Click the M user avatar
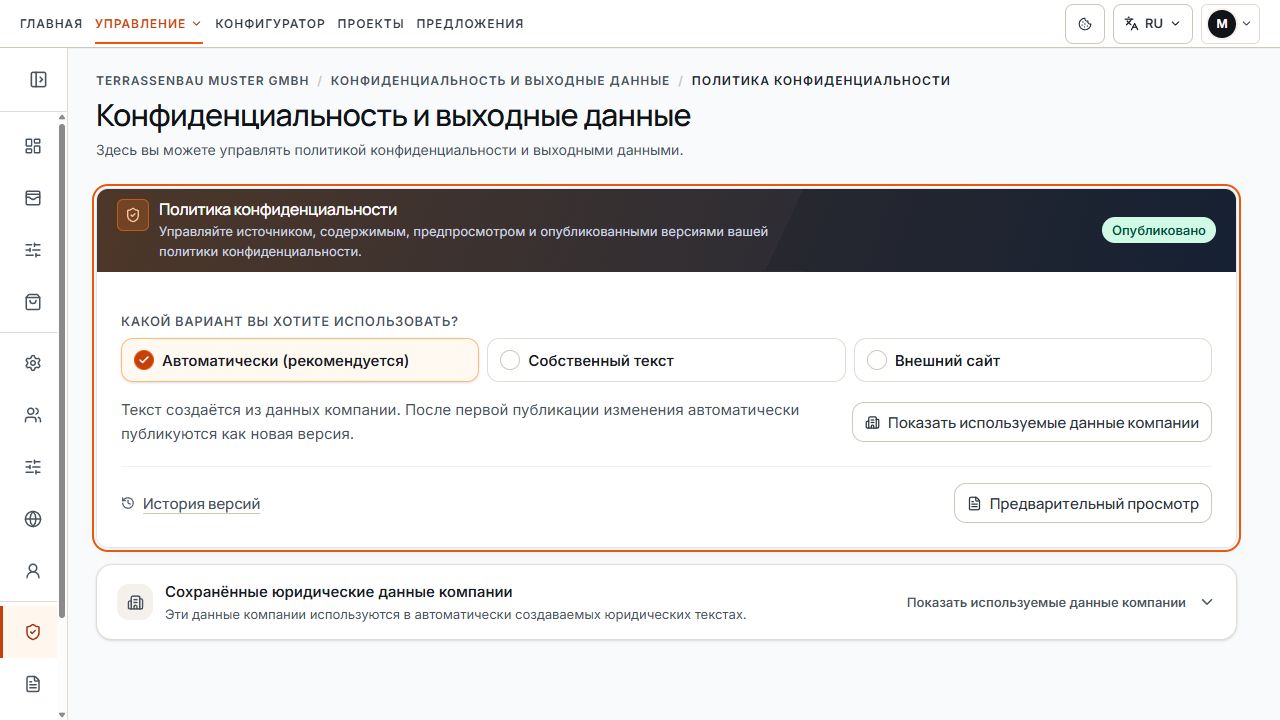The height and width of the screenshot is (720, 1280). pos(1222,23)
